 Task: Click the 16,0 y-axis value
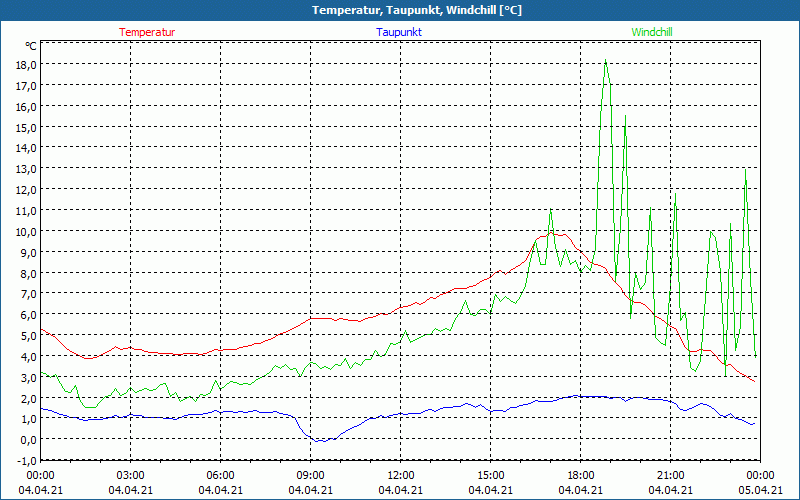point(26,107)
